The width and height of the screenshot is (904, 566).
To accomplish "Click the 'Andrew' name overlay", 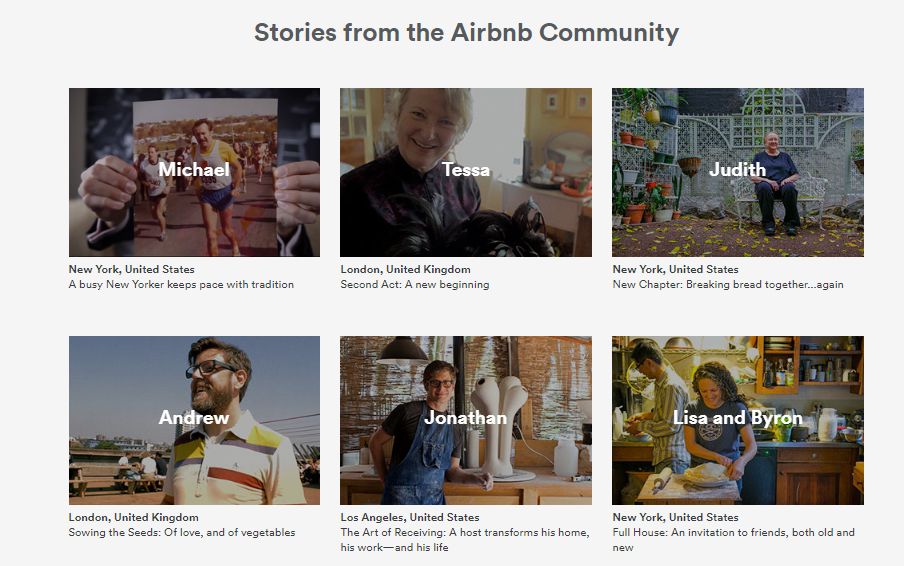I will pyautogui.click(x=194, y=417).
